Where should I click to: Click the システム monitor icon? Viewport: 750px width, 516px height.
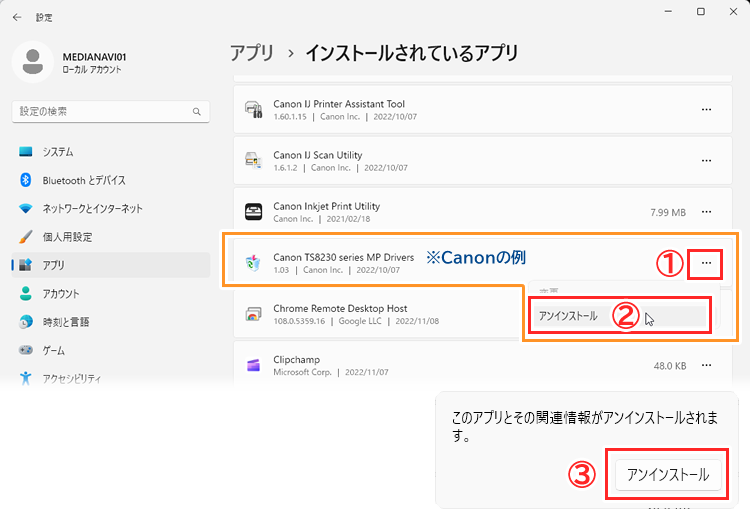click(x=25, y=152)
